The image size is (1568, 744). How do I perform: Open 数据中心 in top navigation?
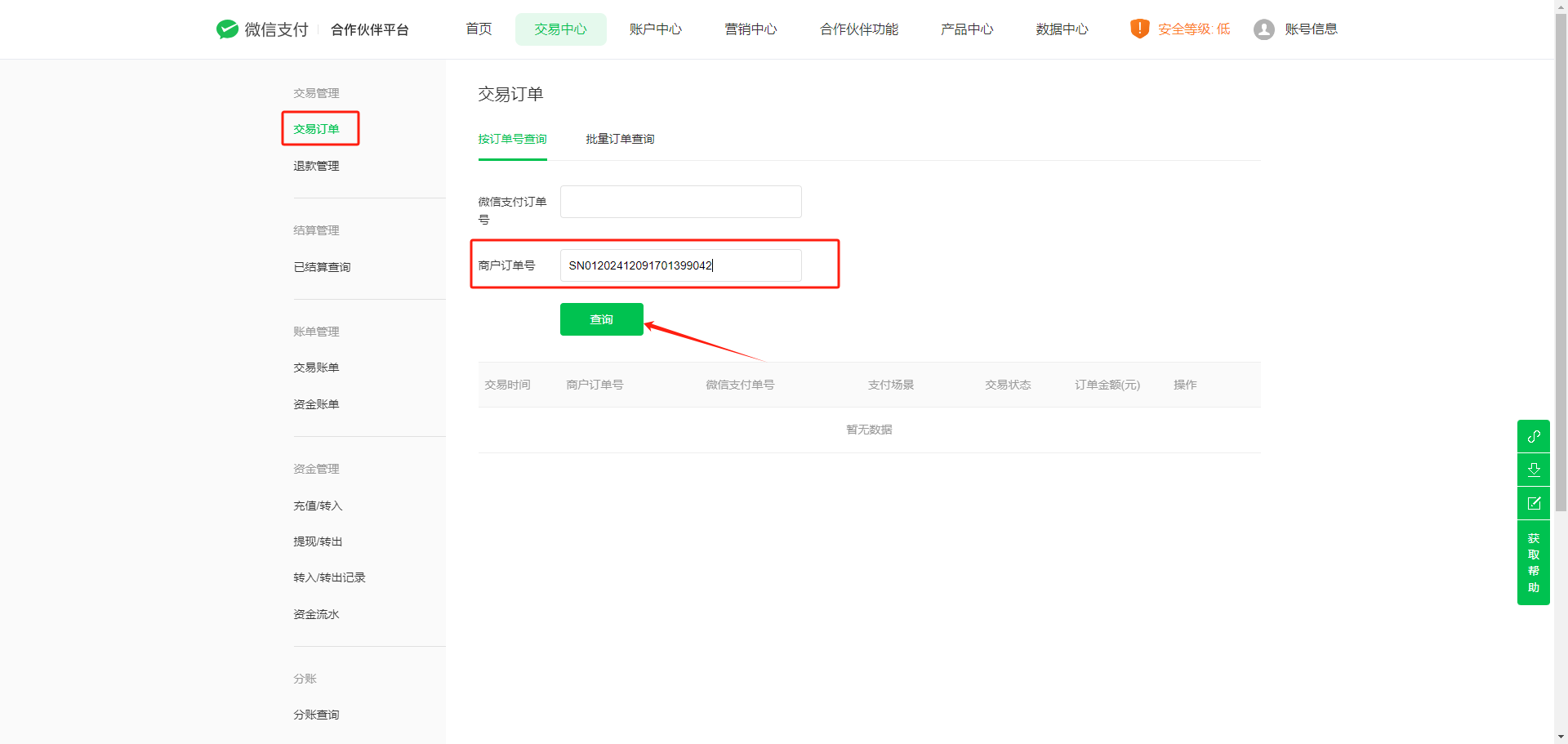pyautogui.click(x=1062, y=29)
